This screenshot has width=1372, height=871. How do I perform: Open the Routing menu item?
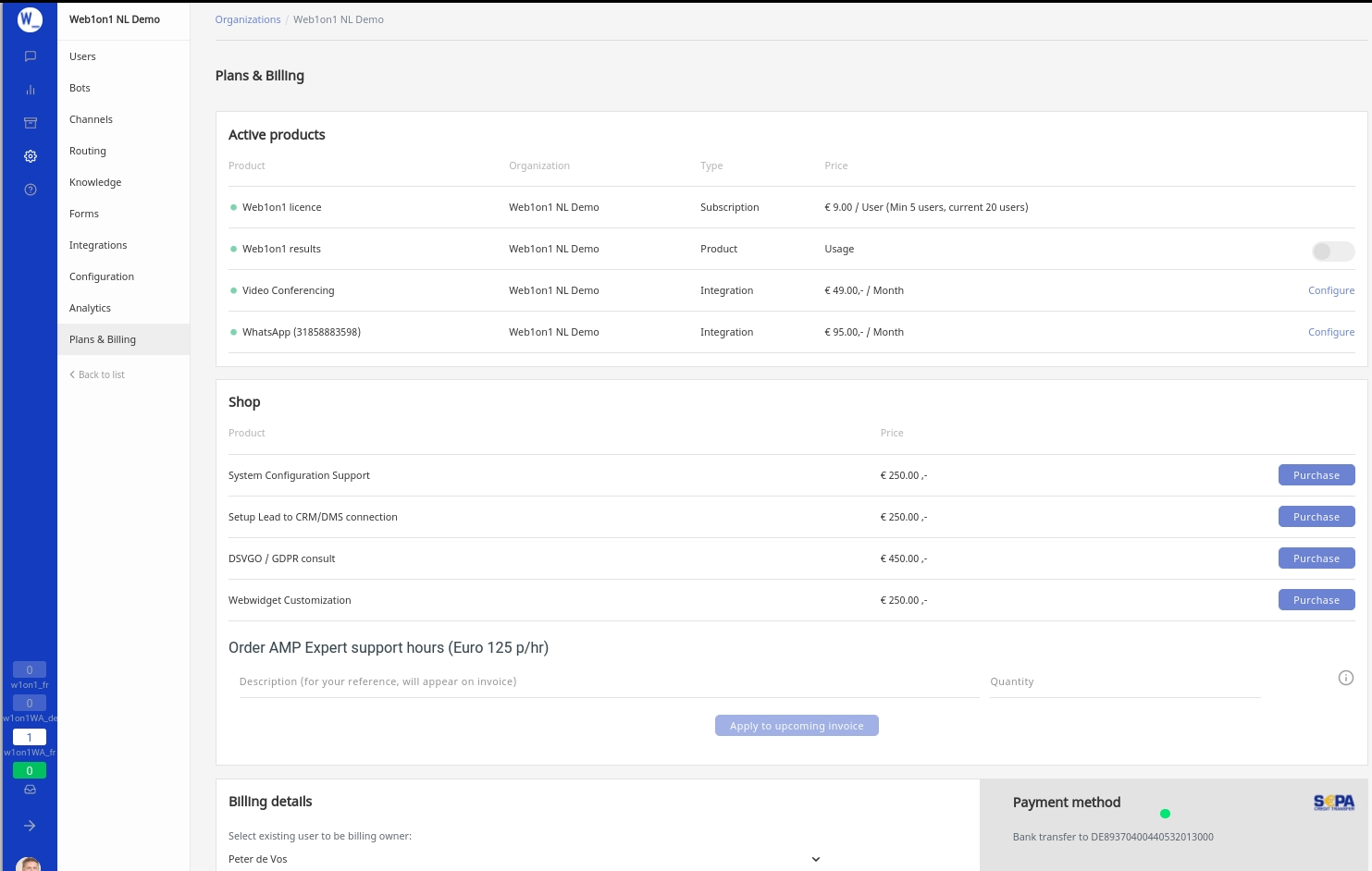pyautogui.click(x=123, y=151)
